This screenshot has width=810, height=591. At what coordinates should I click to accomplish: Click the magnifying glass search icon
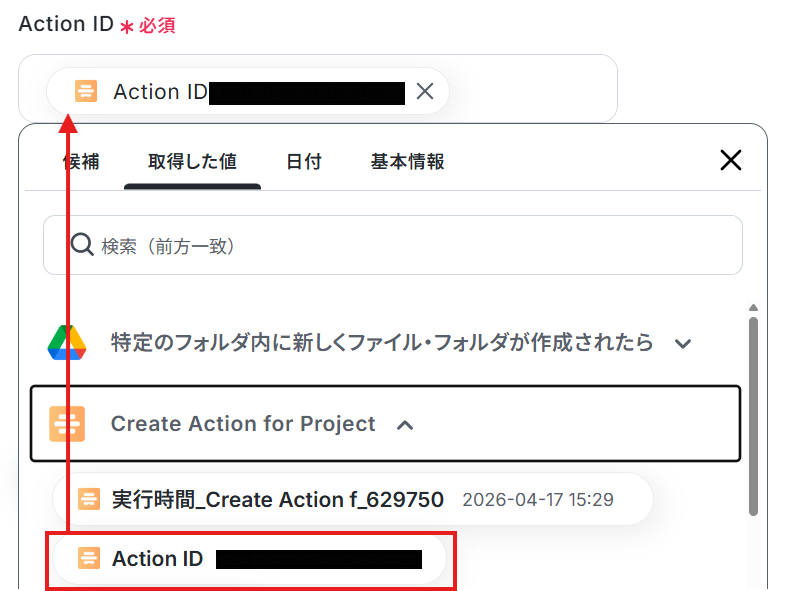coord(81,245)
